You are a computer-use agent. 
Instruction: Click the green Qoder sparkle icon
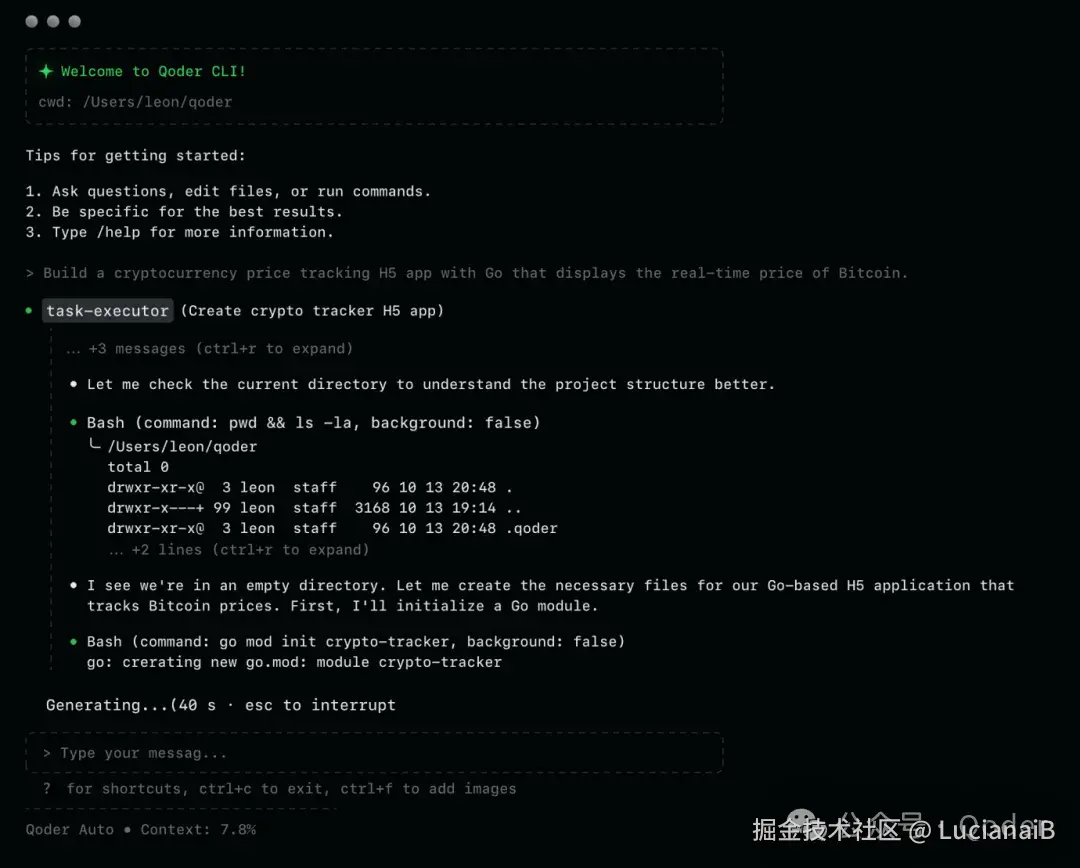(46, 71)
